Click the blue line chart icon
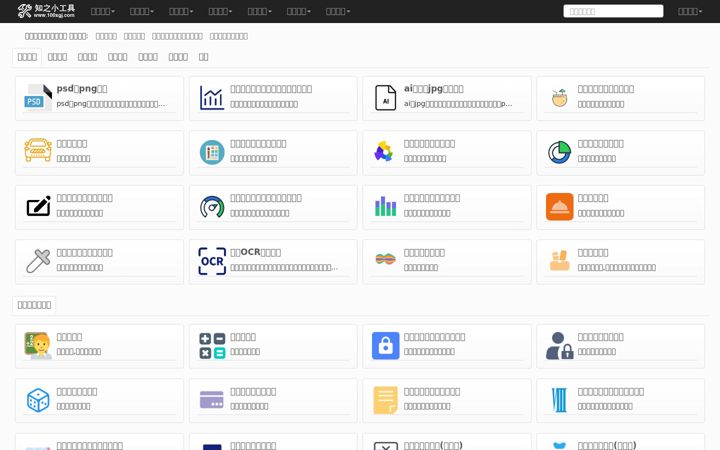The image size is (720, 450). coord(212,97)
